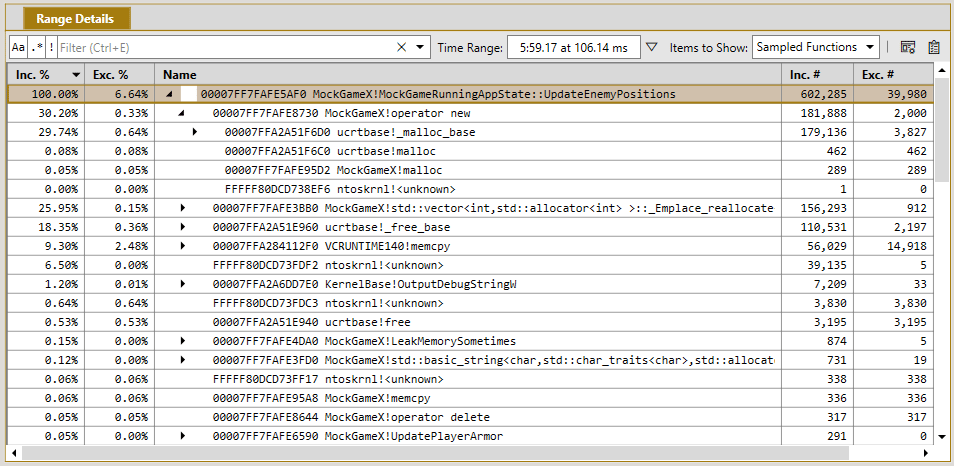Open the filter history dropdown arrow

(420, 47)
